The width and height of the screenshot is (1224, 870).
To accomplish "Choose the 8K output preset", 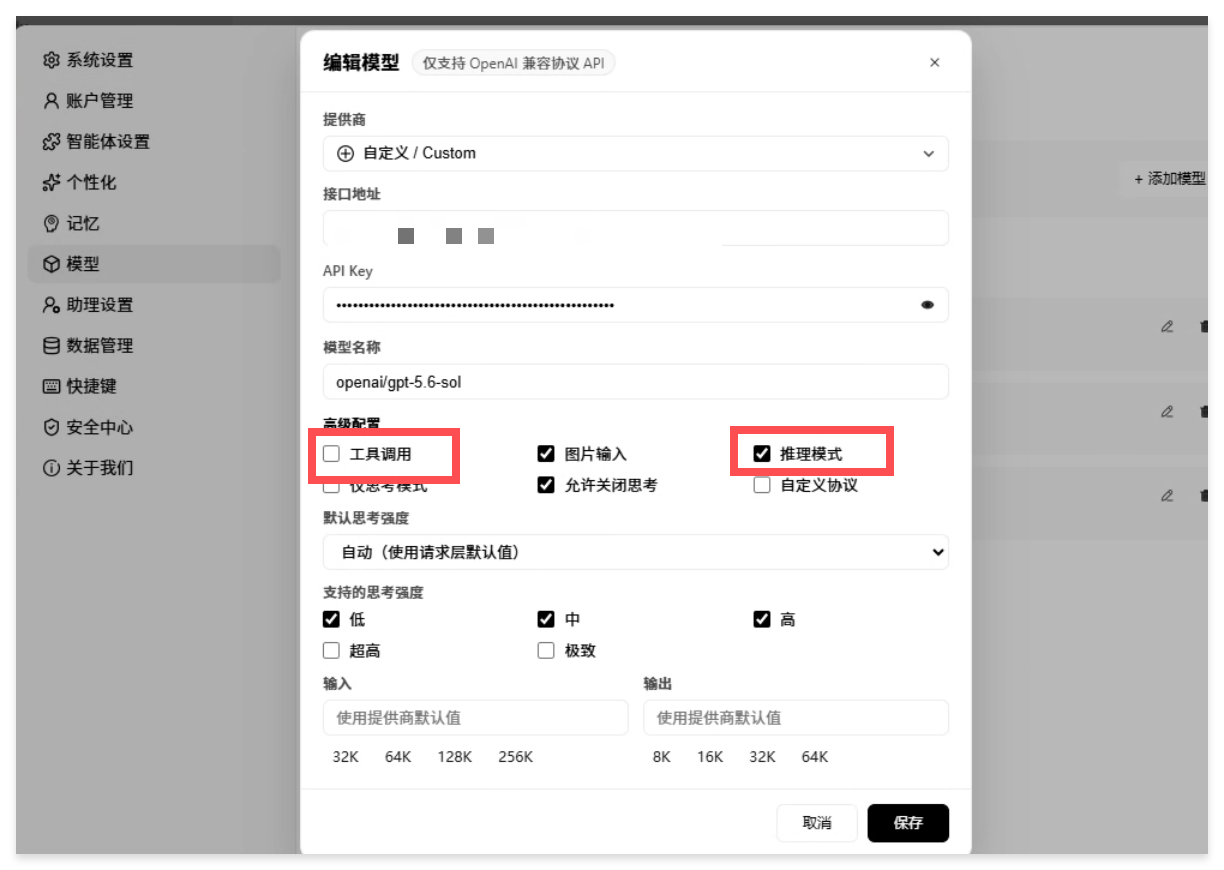I will [x=661, y=757].
